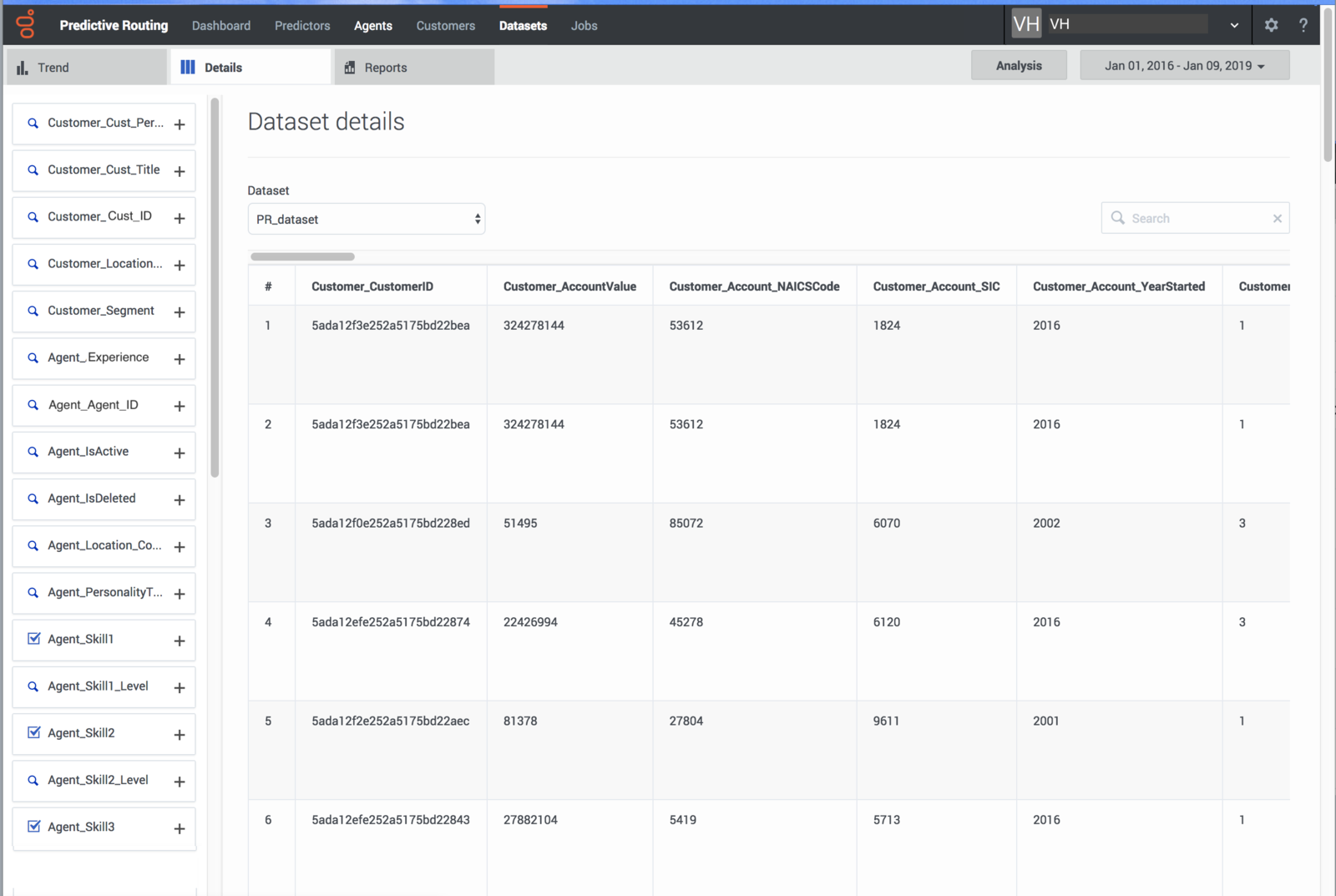This screenshot has height=896, width=1336.
Task: Open the PR_dataset dropdown
Action: 367,220
